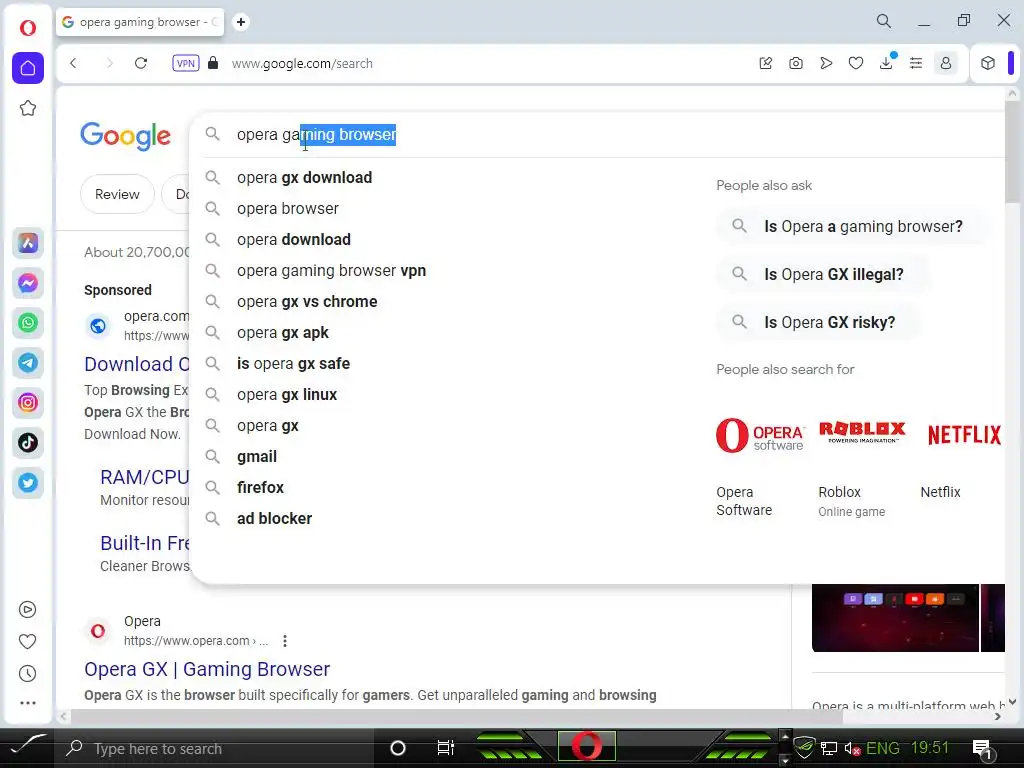
Task: Click the edit page icon in address bar
Action: tap(766, 63)
